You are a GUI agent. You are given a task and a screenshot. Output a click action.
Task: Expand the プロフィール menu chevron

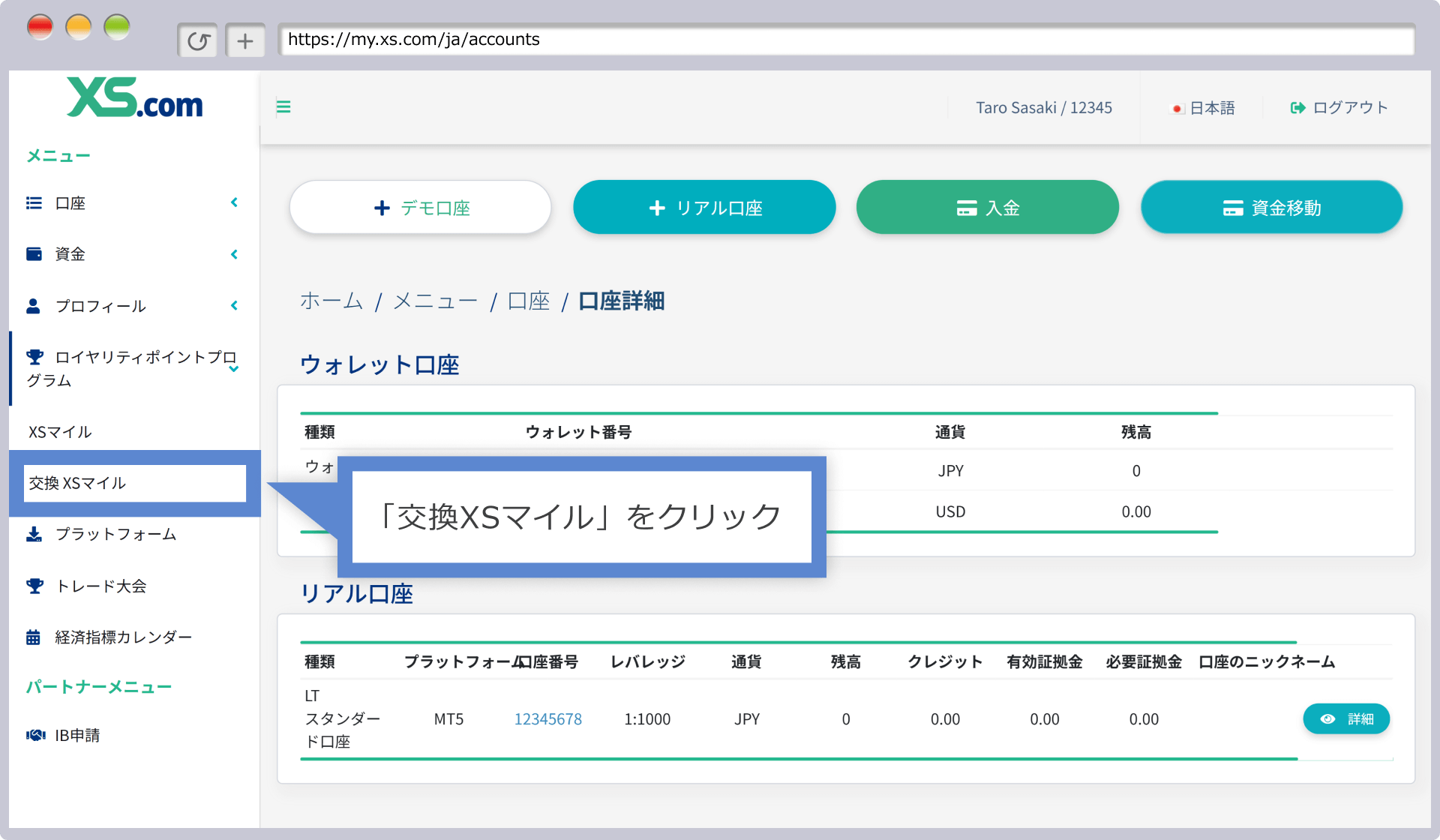coord(234,305)
